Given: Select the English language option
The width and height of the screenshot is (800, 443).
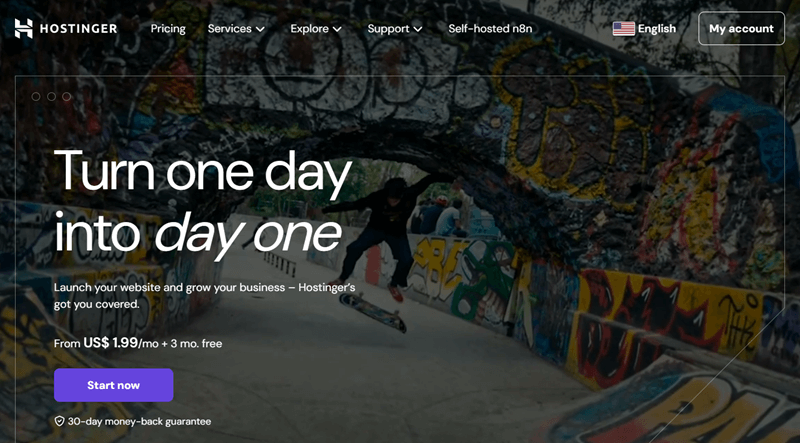Looking at the screenshot, I should [x=657, y=29].
